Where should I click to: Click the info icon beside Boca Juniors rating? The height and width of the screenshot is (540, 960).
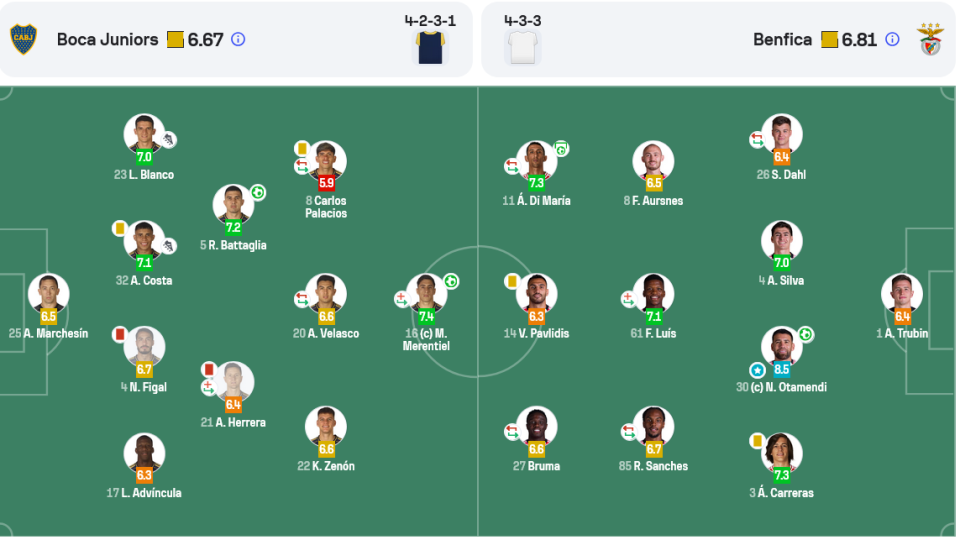click(238, 40)
